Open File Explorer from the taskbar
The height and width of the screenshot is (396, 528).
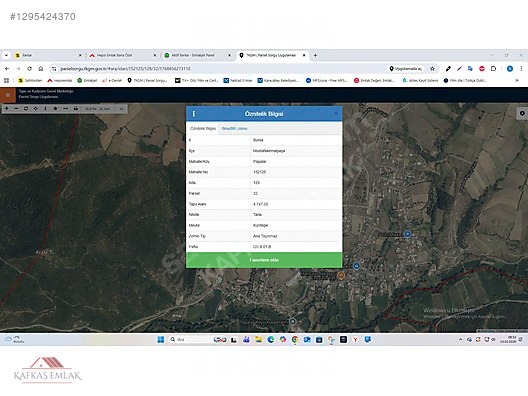click(258, 339)
